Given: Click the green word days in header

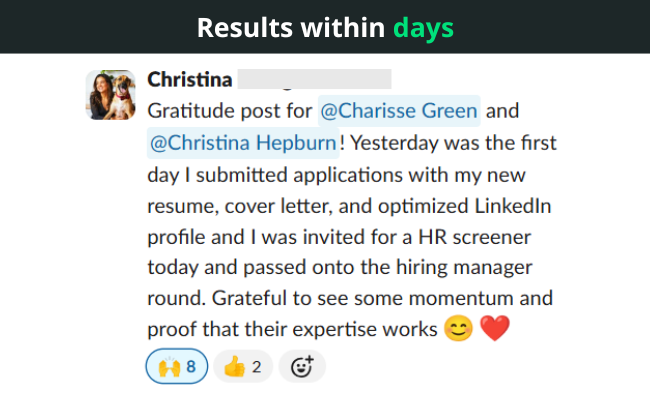Looking at the screenshot, I should pos(423,29).
